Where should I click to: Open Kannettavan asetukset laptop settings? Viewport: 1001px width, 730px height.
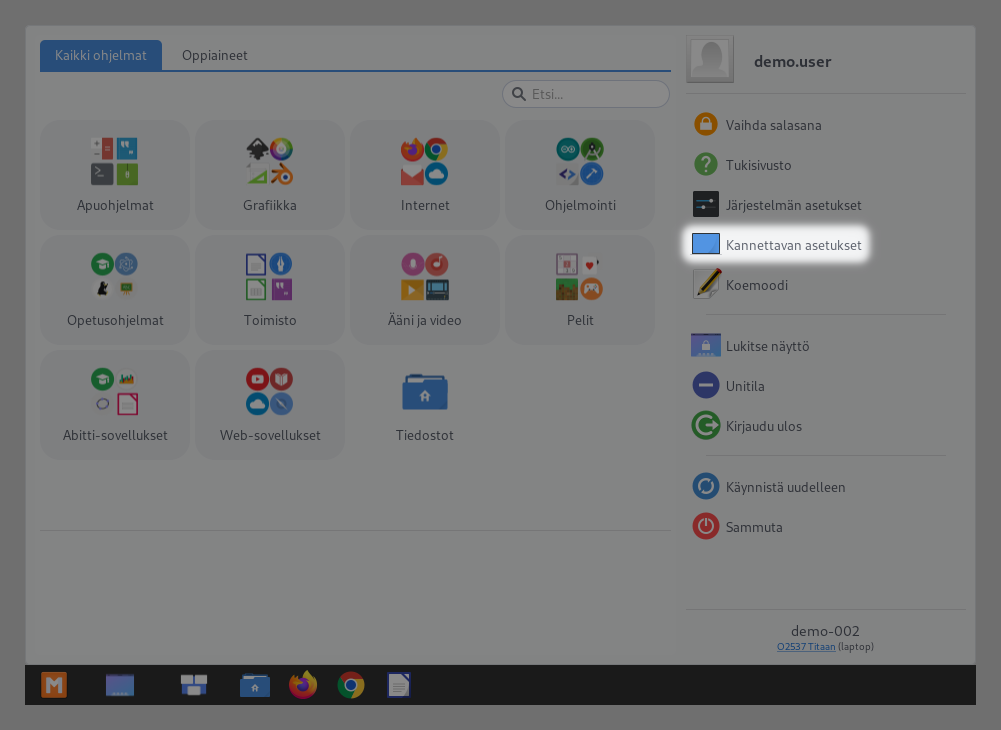[793, 245]
